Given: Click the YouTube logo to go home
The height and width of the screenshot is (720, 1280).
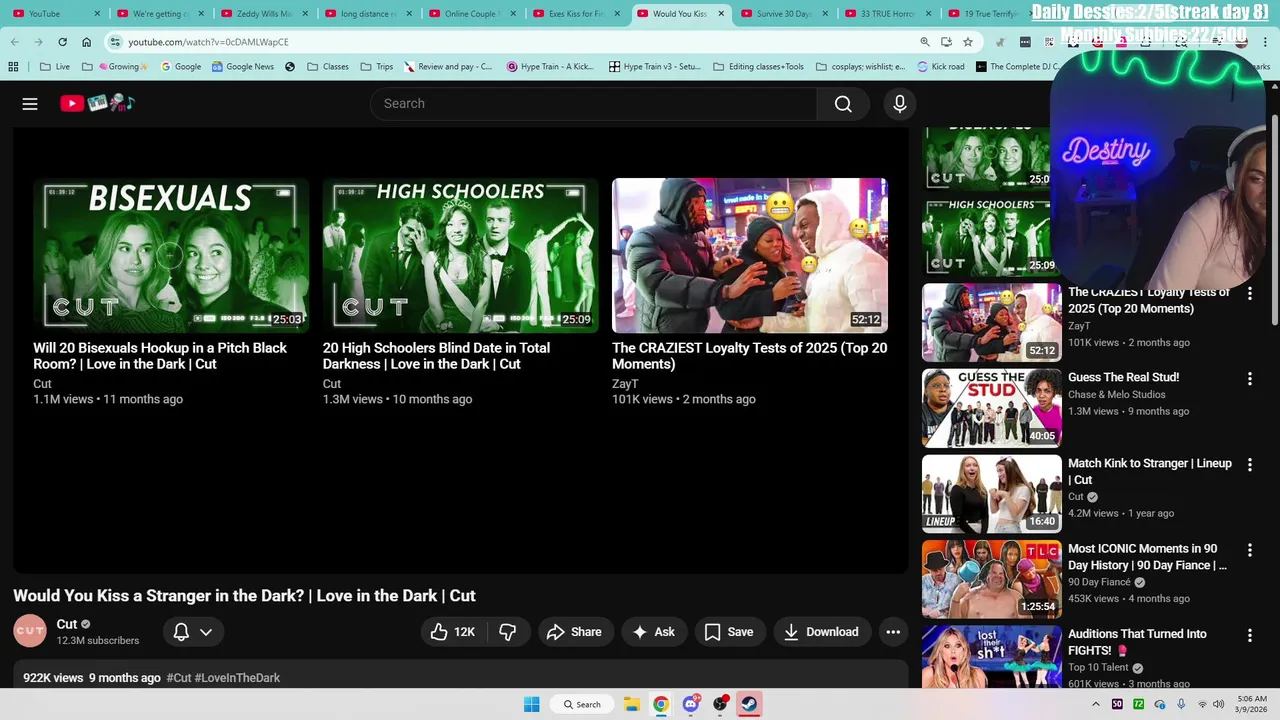Looking at the screenshot, I should click(97, 103).
